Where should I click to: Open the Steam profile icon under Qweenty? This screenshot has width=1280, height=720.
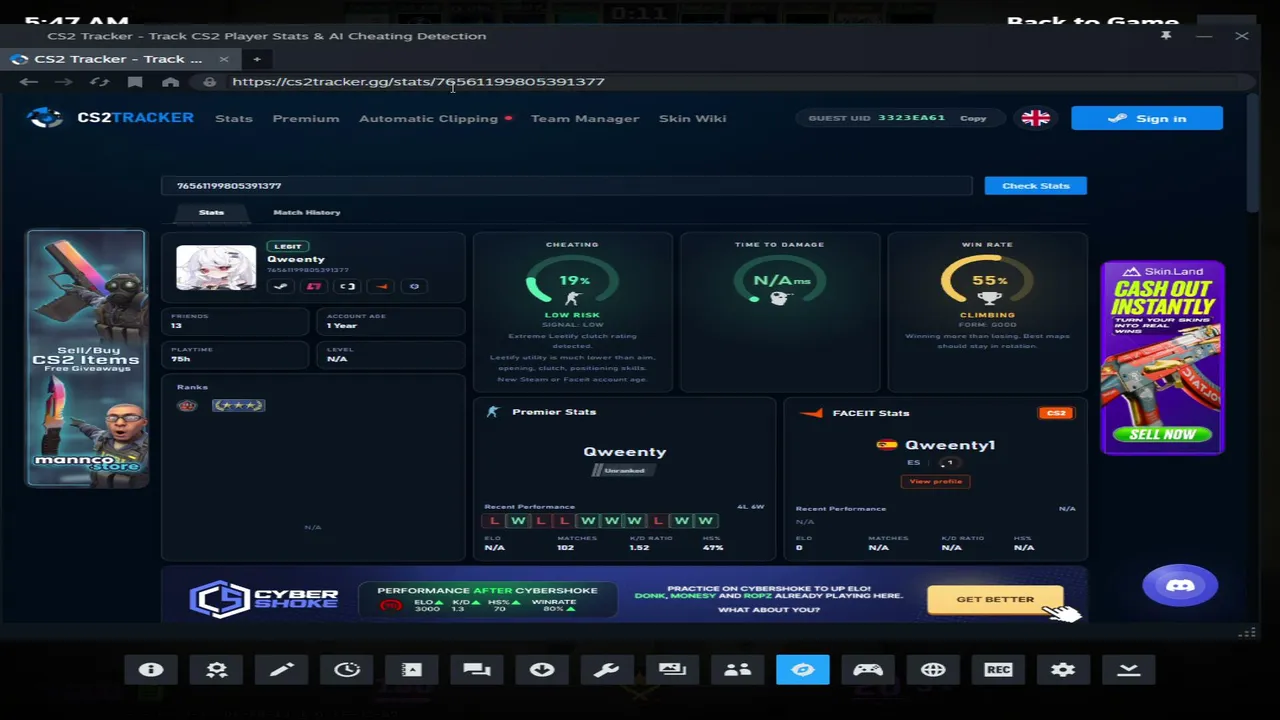click(x=281, y=286)
